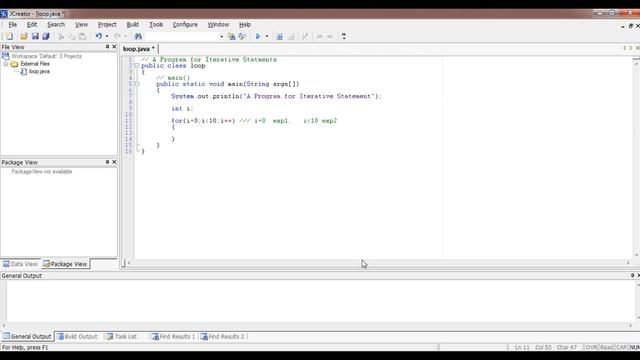Undo the last edit with the blue arrow
Image resolution: width=640 pixels, height=360 pixels.
click(x=98, y=36)
